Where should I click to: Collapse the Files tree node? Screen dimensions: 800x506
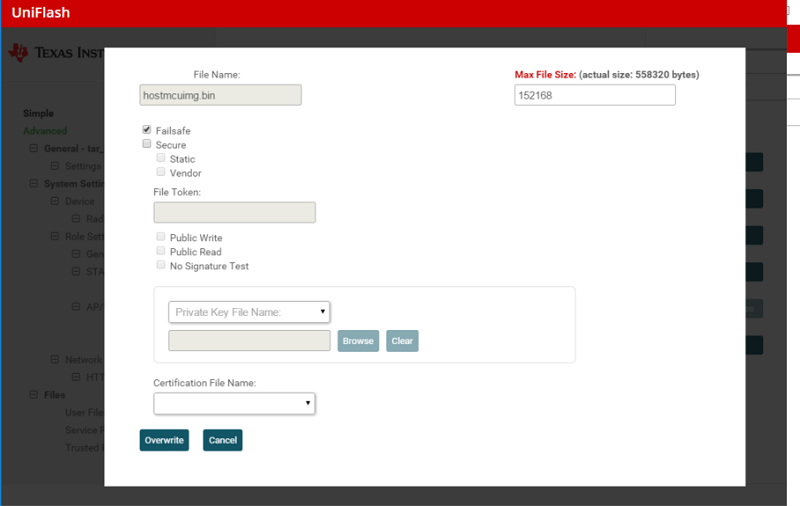pos(33,395)
